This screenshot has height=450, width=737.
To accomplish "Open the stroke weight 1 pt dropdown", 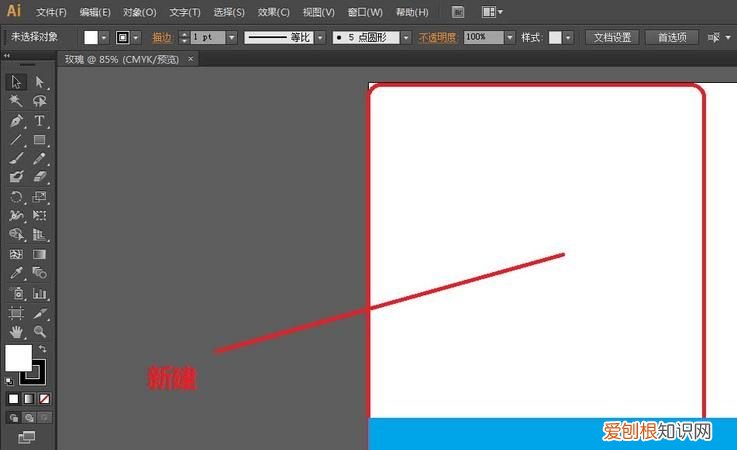I will pos(232,38).
